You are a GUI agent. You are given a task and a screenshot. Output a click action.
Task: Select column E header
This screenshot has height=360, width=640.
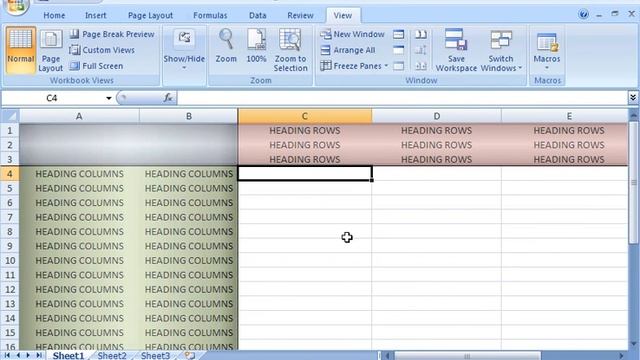click(569, 116)
